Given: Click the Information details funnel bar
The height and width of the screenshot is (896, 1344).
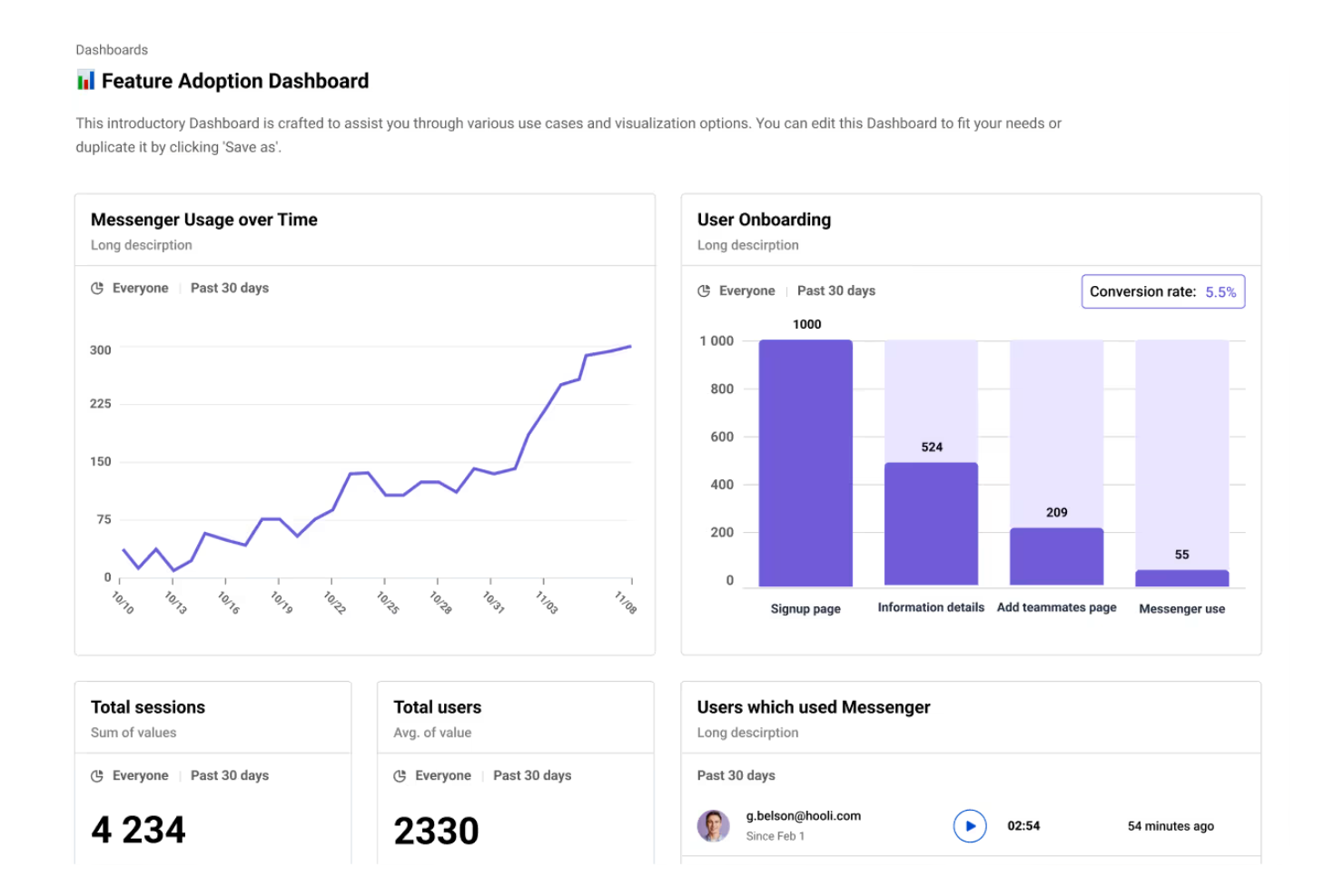Looking at the screenshot, I should coord(931,525).
